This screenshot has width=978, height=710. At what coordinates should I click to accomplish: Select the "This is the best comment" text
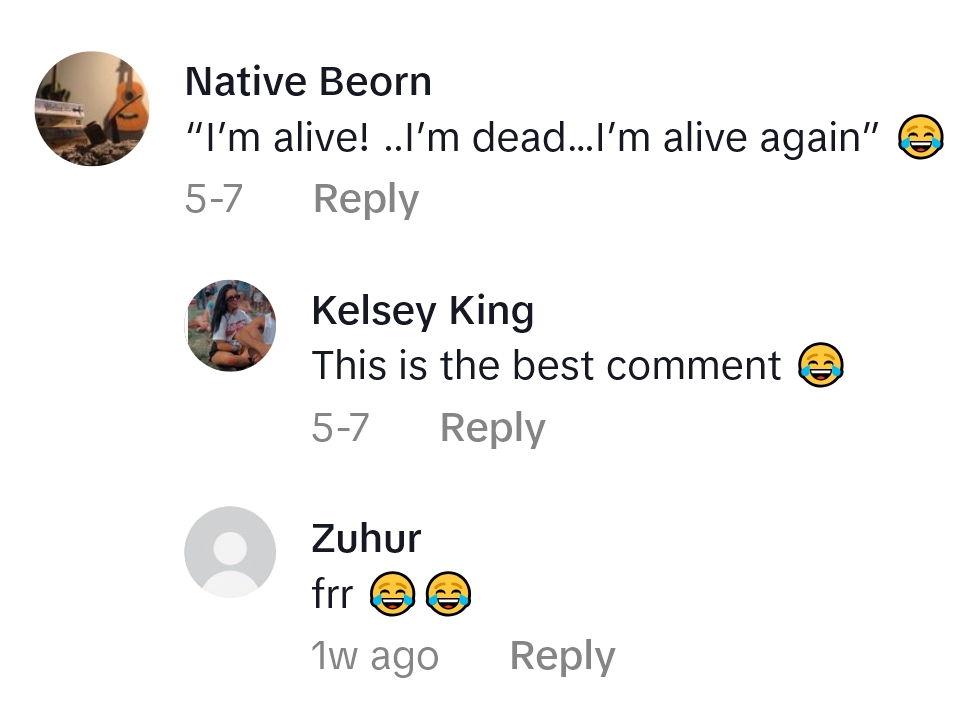tap(546, 366)
